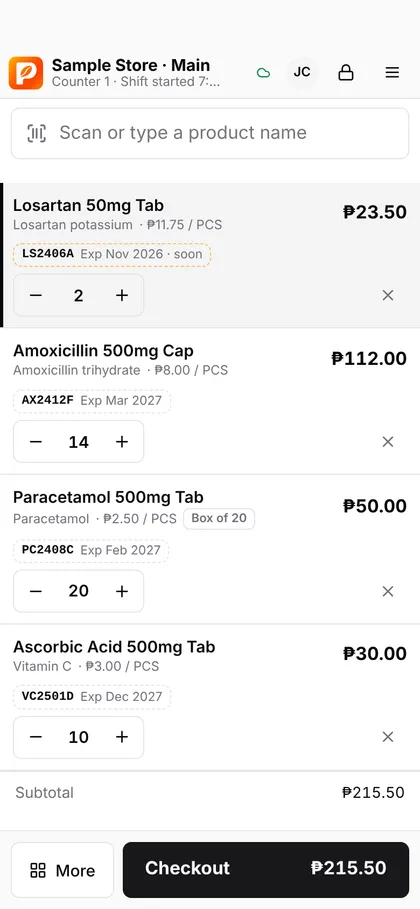Open the hamburger menu icon

coord(392,72)
